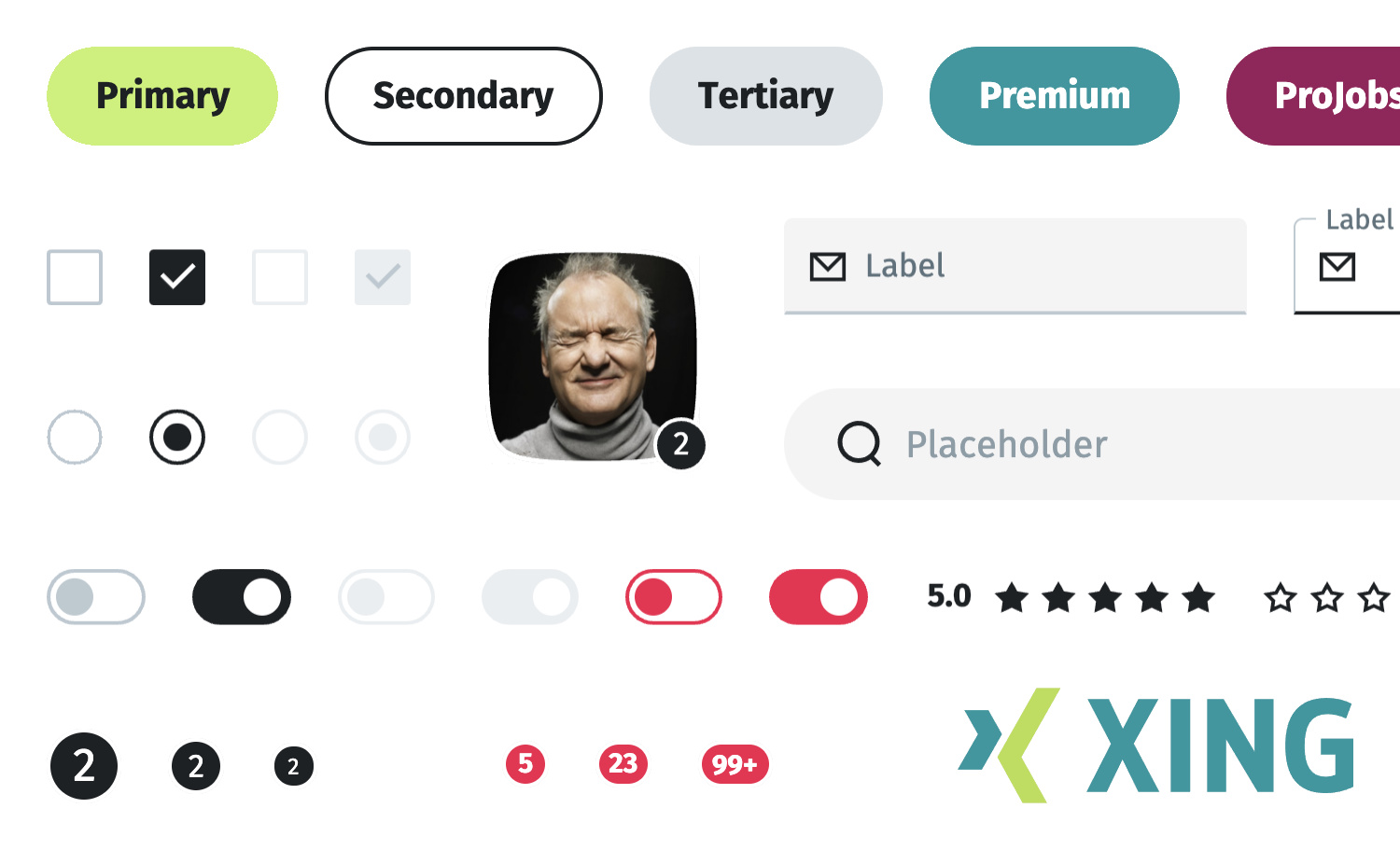This screenshot has height=850, width=1400.
Task: Turn off the black enabled toggle switch
Action: [x=242, y=597]
